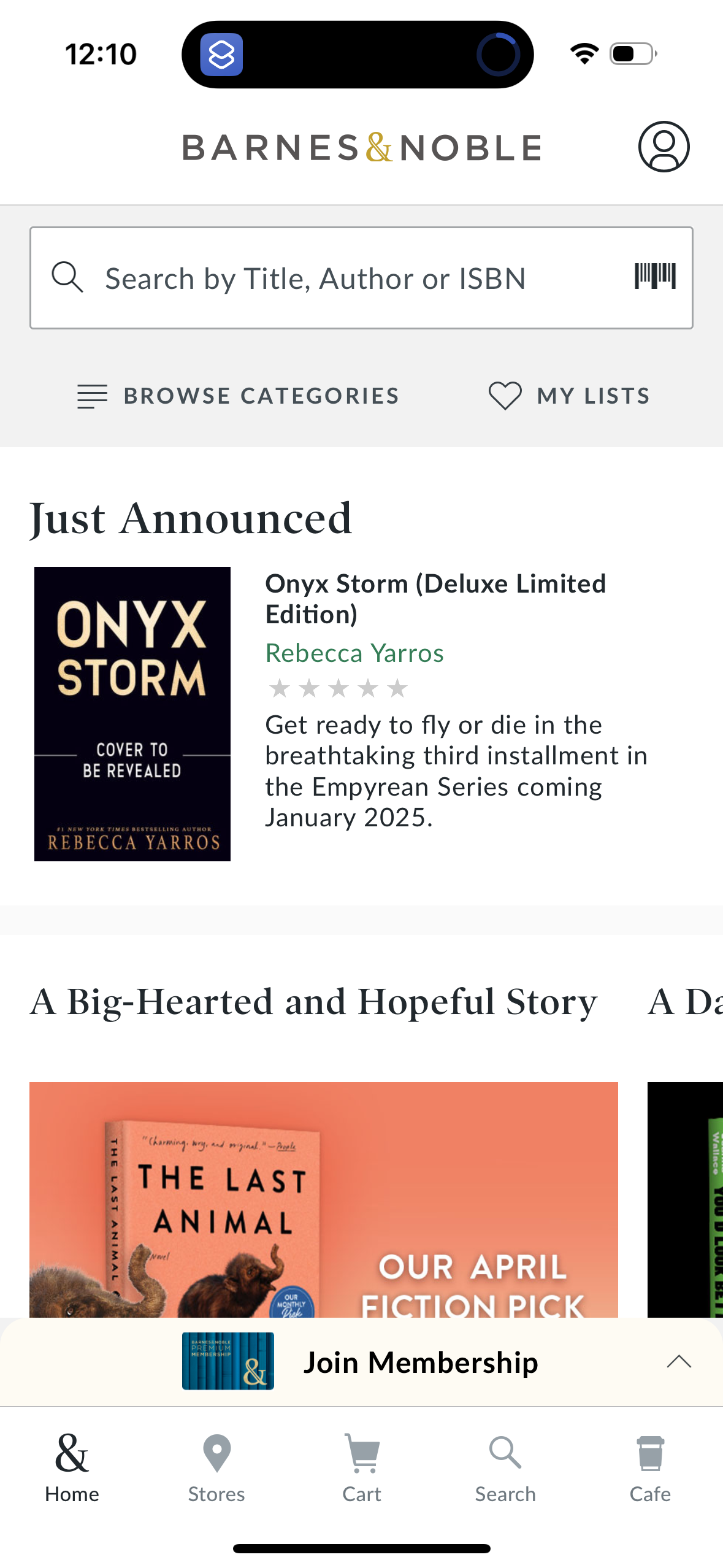The height and width of the screenshot is (1568, 723).
Task: Open Browse Categories menu
Action: point(239,396)
